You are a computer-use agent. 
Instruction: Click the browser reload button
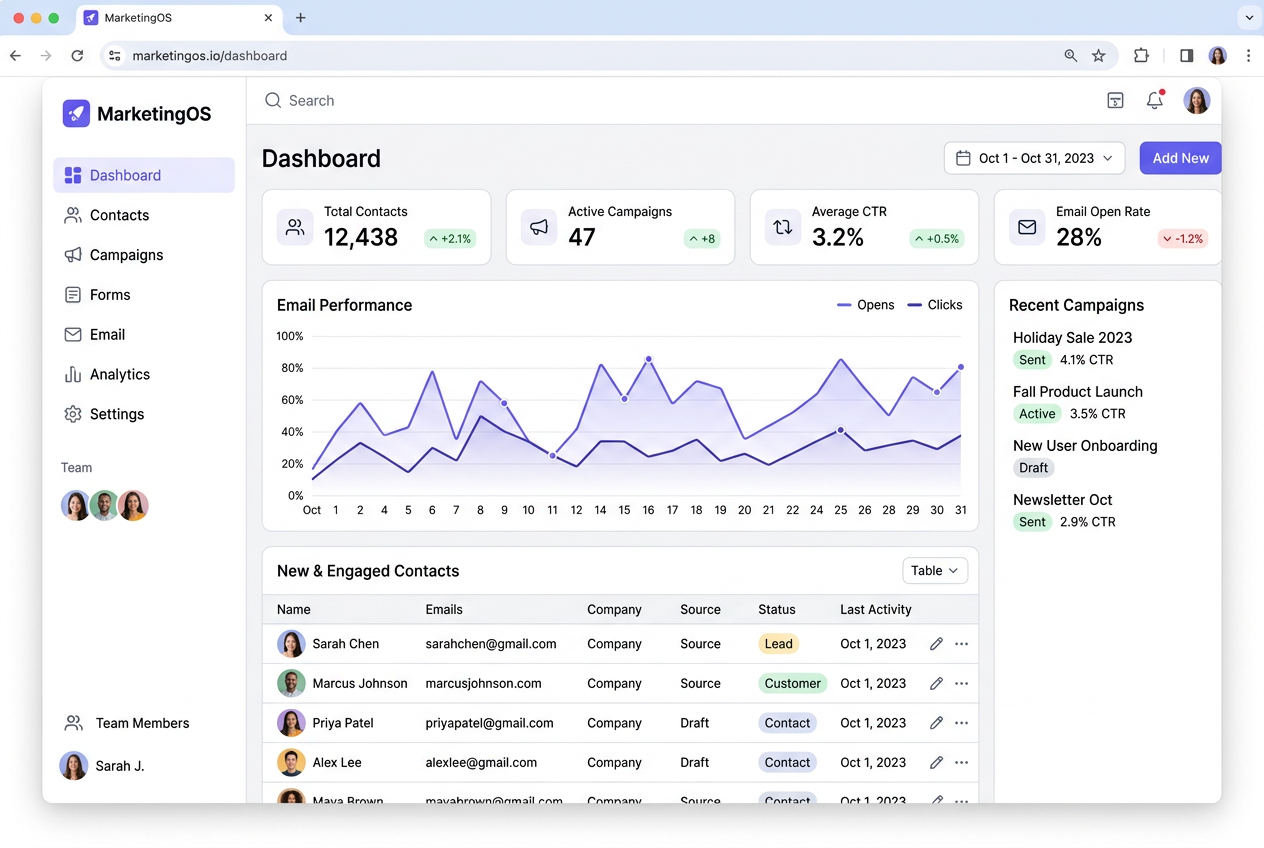point(77,56)
